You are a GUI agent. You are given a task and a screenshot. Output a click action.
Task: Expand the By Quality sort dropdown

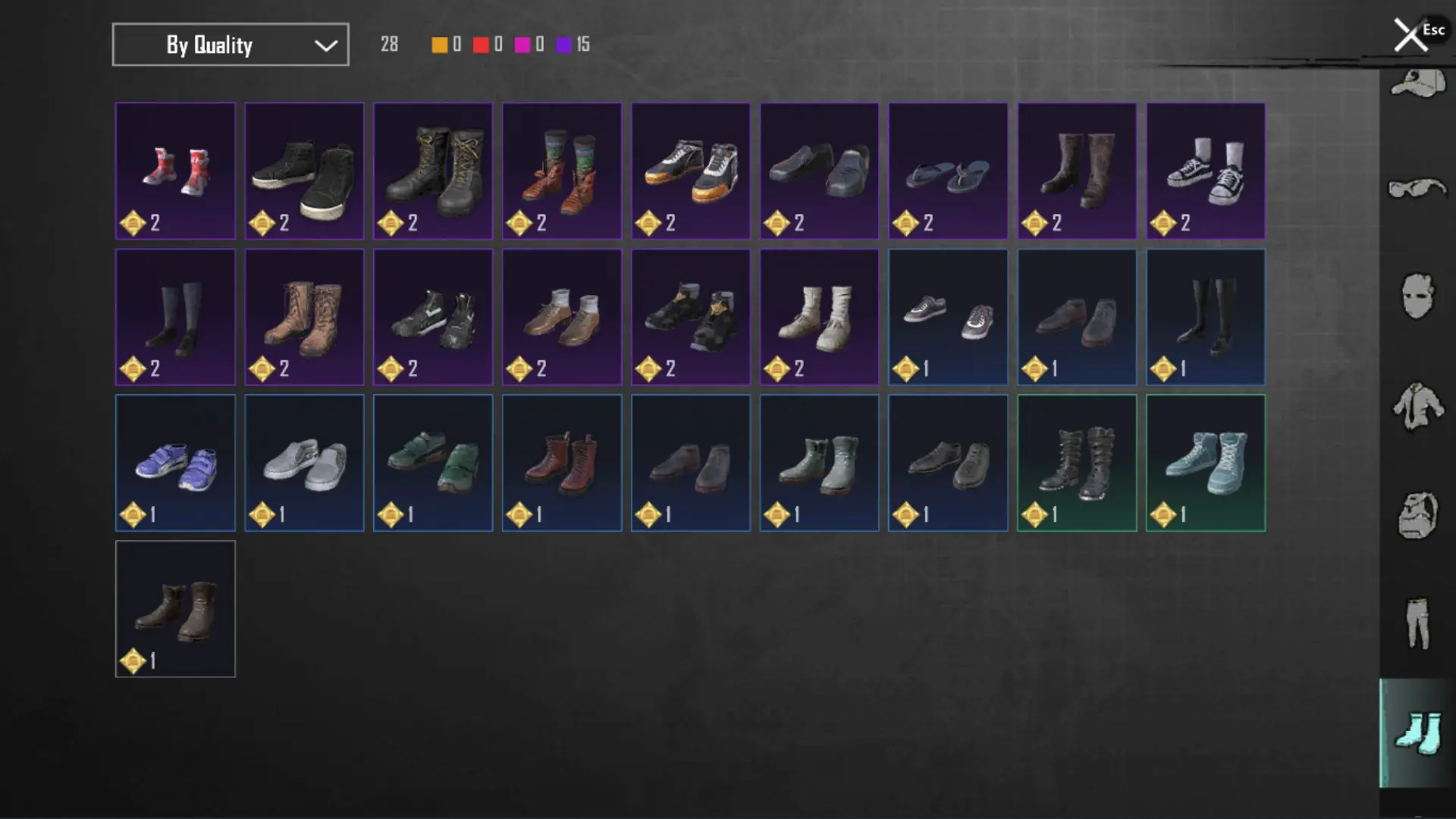tap(231, 45)
